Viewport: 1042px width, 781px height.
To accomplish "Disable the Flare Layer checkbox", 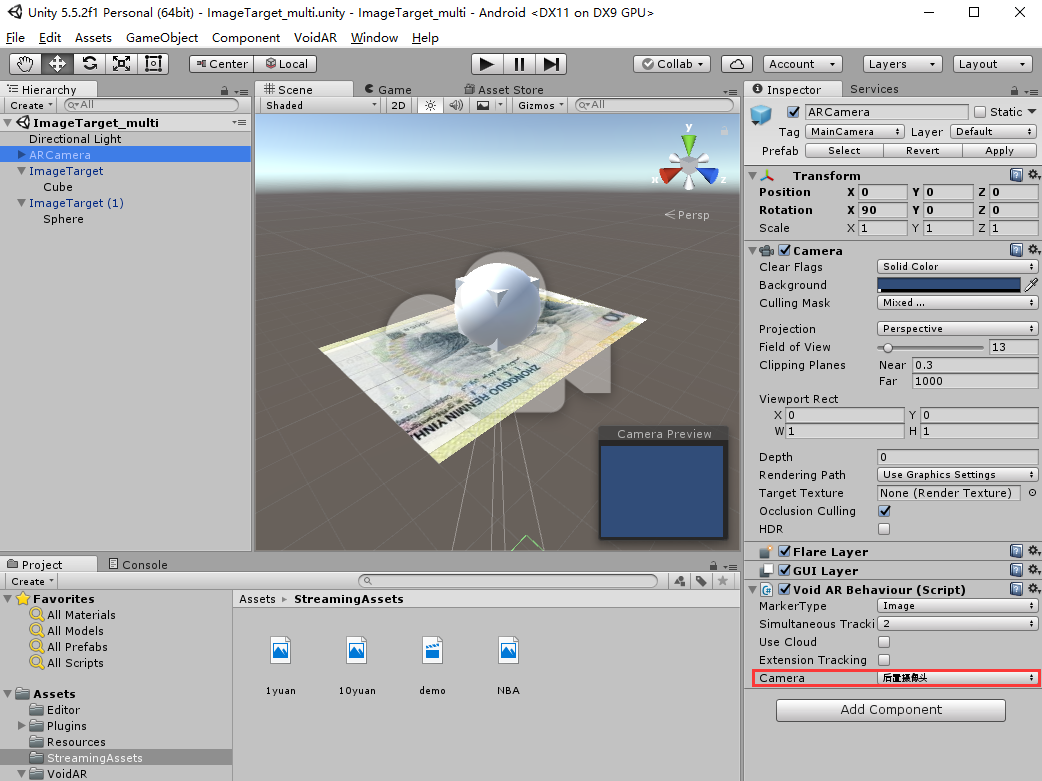I will pyautogui.click(x=785, y=552).
